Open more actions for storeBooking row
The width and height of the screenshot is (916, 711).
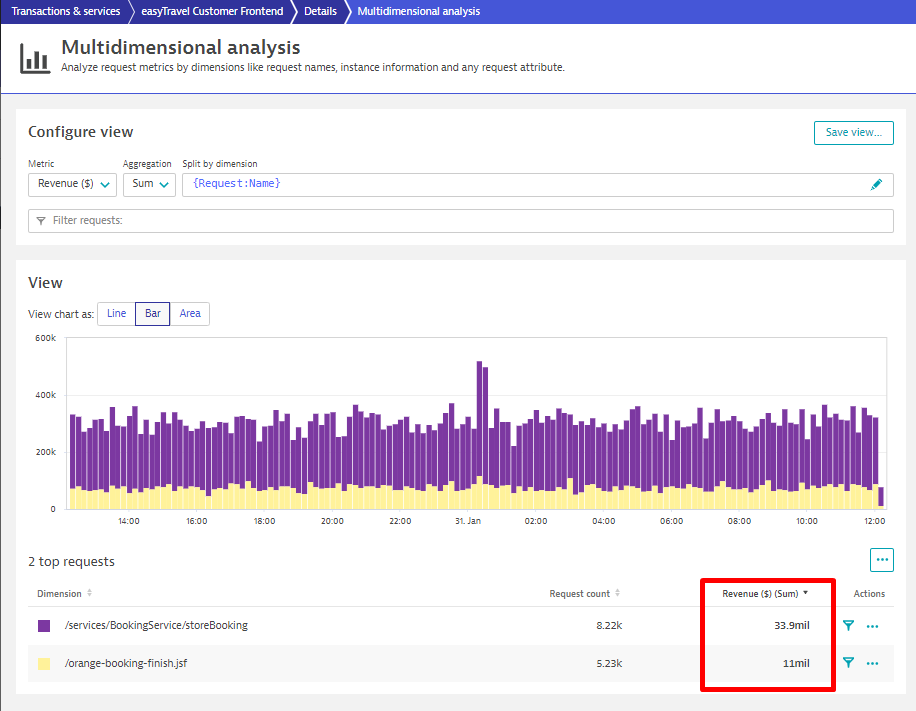pyautogui.click(x=872, y=626)
